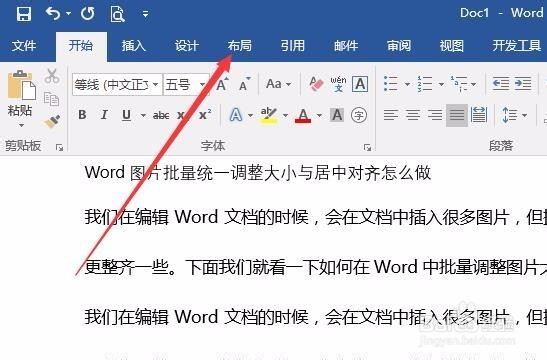Customize the Quick Access Toolbar dropdown
Screen dimensions: 547x360
[145, 14]
